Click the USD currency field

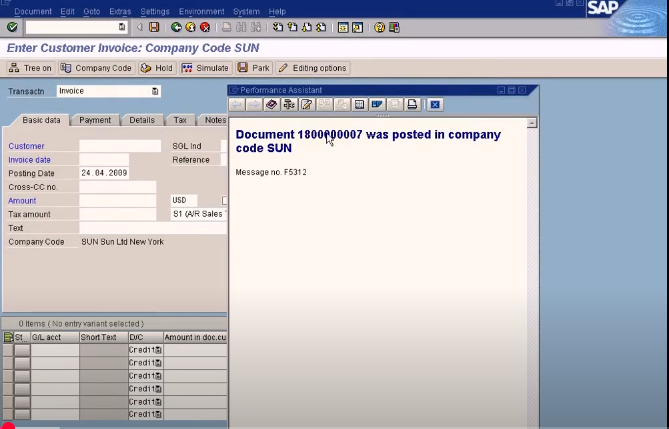[184, 200]
